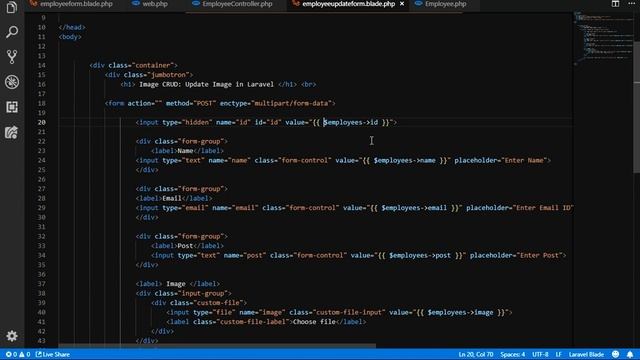Split the editor to the right
The height and width of the screenshot is (360, 640).
(615, 4)
